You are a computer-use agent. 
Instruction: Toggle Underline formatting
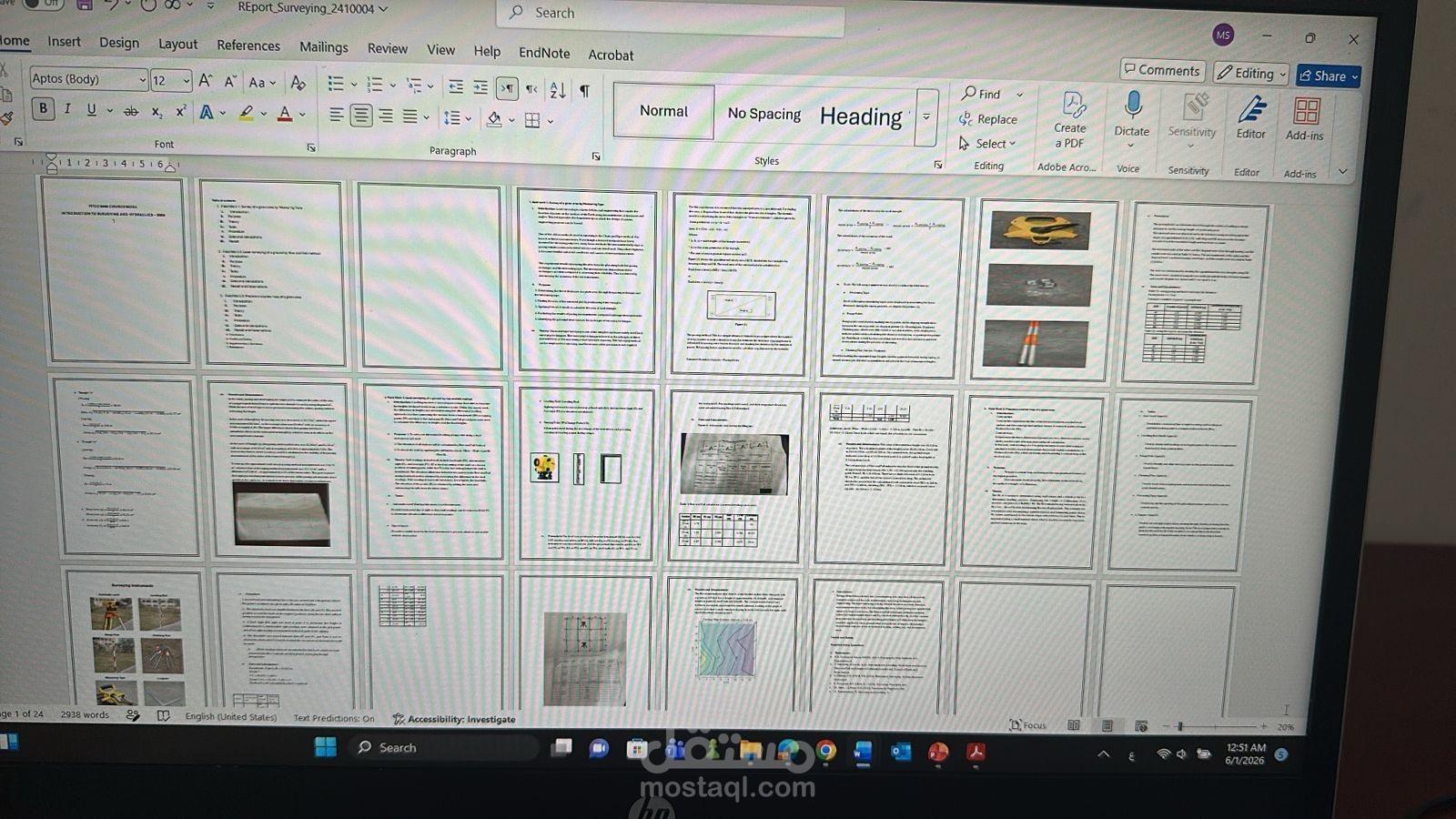(91, 110)
